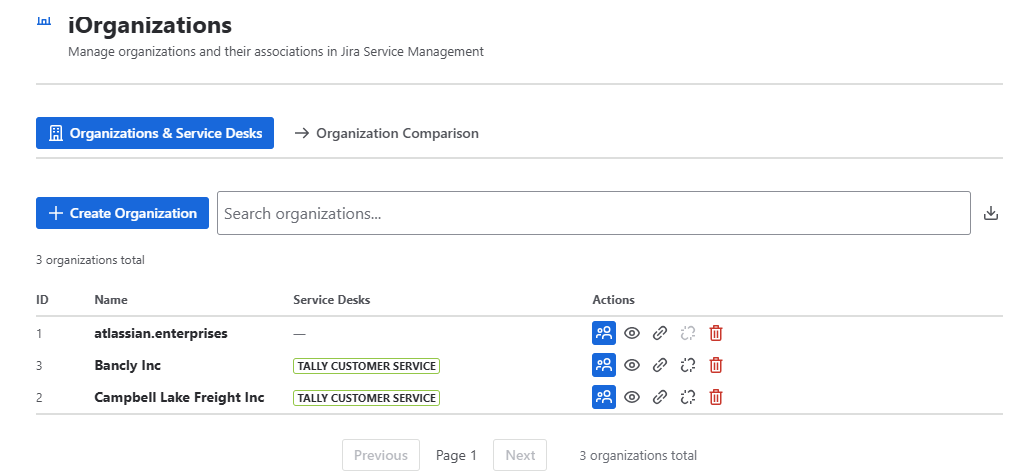View details of Campbell Lake Freight Inc
The image size is (1017, 474).
(x=632, y=397)
